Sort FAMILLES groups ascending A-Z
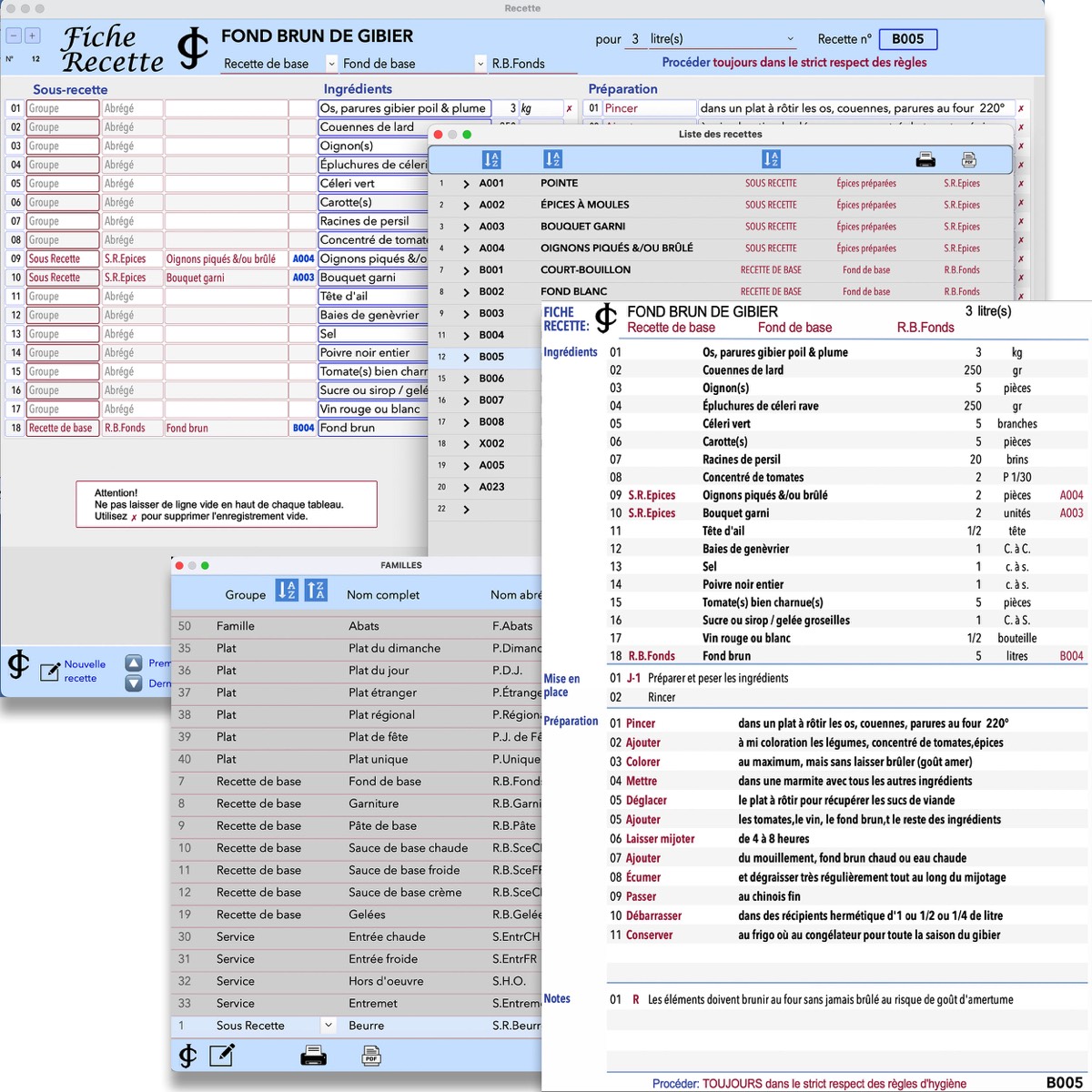The image size is (1092, 1092). pos(287,590)
